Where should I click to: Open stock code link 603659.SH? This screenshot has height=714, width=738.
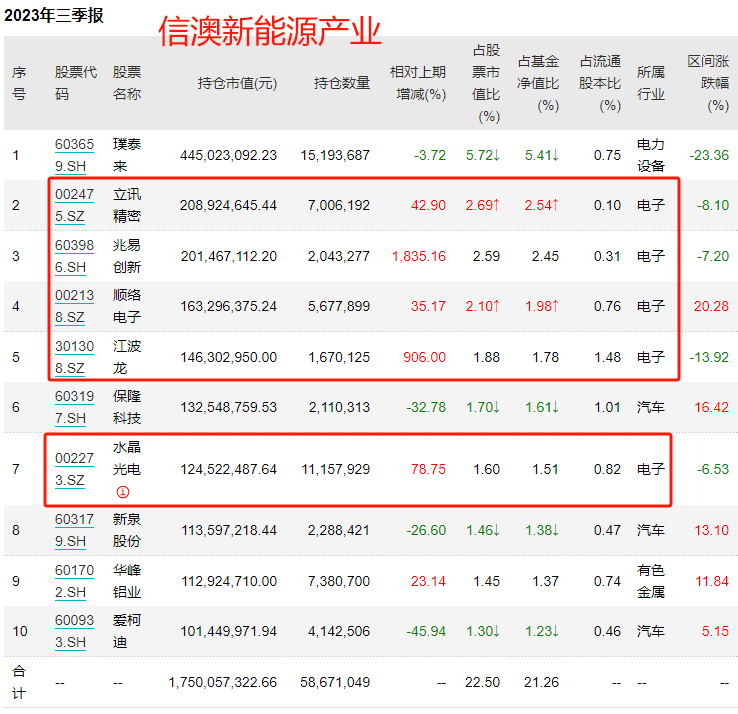point(74,155)
